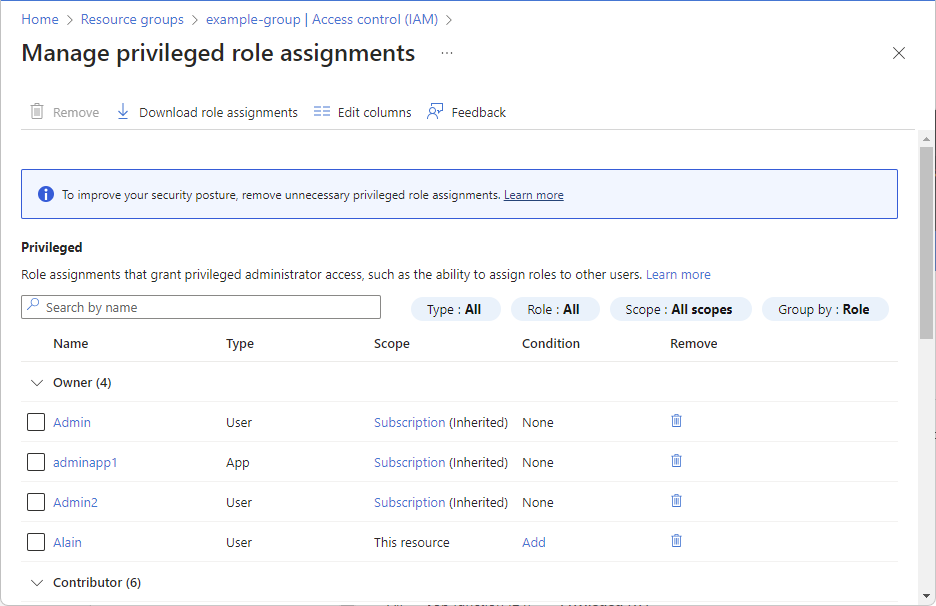Navigate to Home breadcrumb
This screenshot has height=606, width=936.
pos(40,19)
